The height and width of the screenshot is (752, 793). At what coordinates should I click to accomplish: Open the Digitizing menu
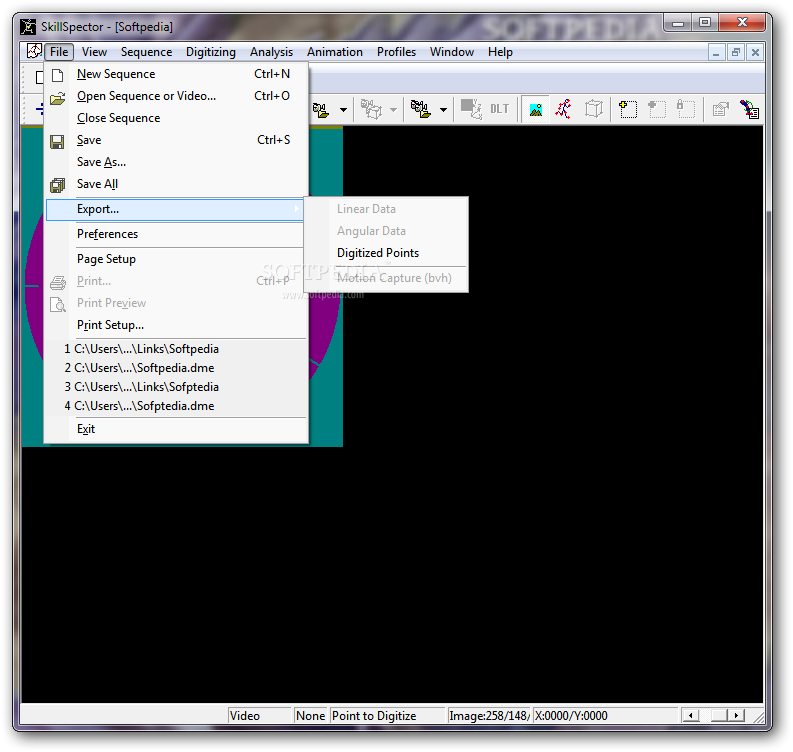pos(211,52)
